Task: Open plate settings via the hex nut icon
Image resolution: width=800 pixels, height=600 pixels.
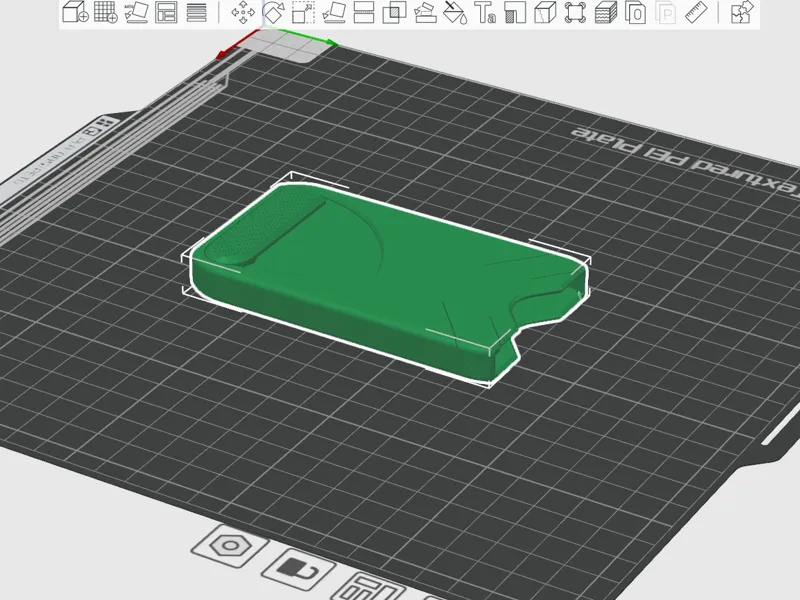Action: [x=230, y=546]
